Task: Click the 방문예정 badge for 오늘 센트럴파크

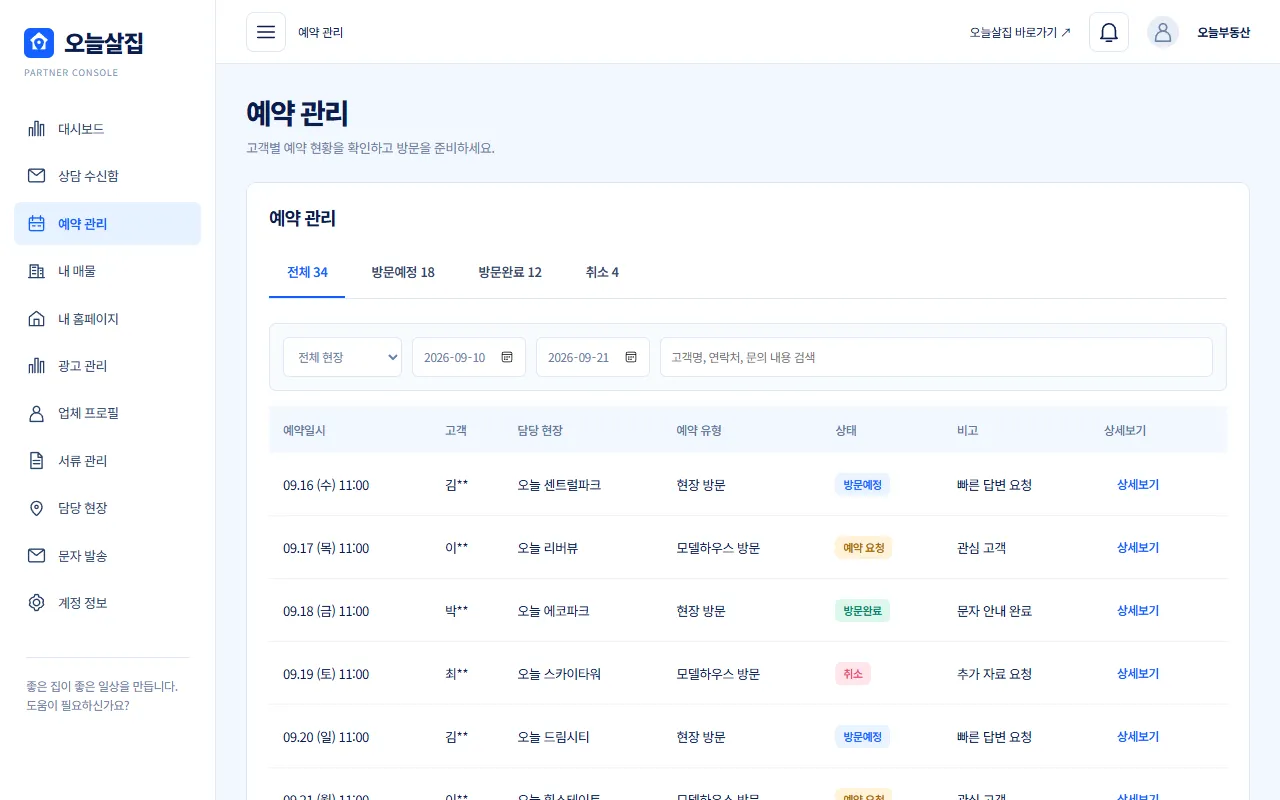Action: (x=862, y=484)
